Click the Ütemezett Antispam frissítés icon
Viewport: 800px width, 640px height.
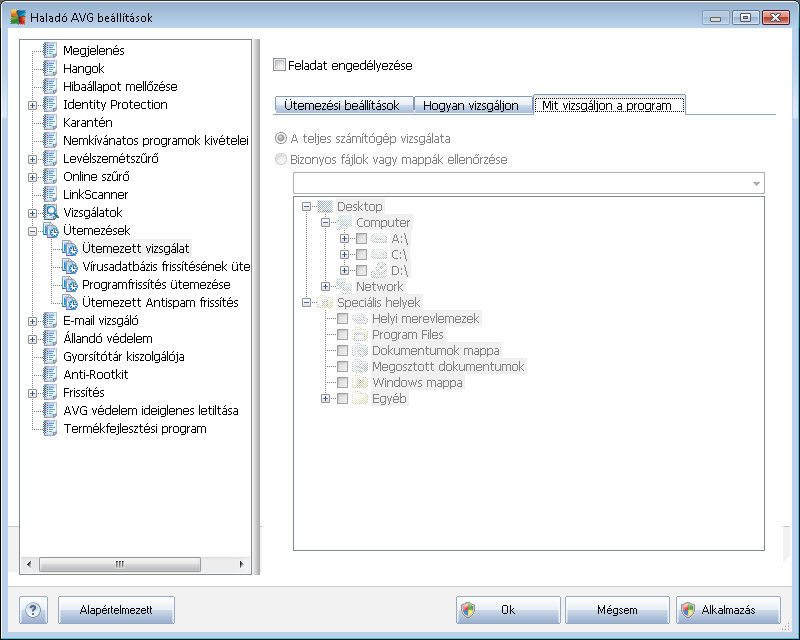coord(69,302)
